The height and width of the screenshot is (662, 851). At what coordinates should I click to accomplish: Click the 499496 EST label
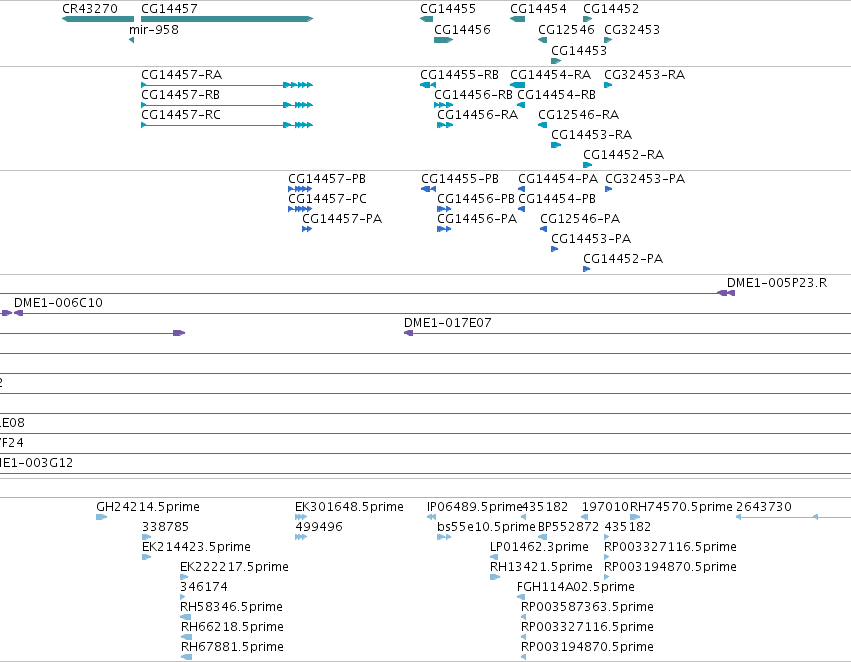tap(319, 527)
